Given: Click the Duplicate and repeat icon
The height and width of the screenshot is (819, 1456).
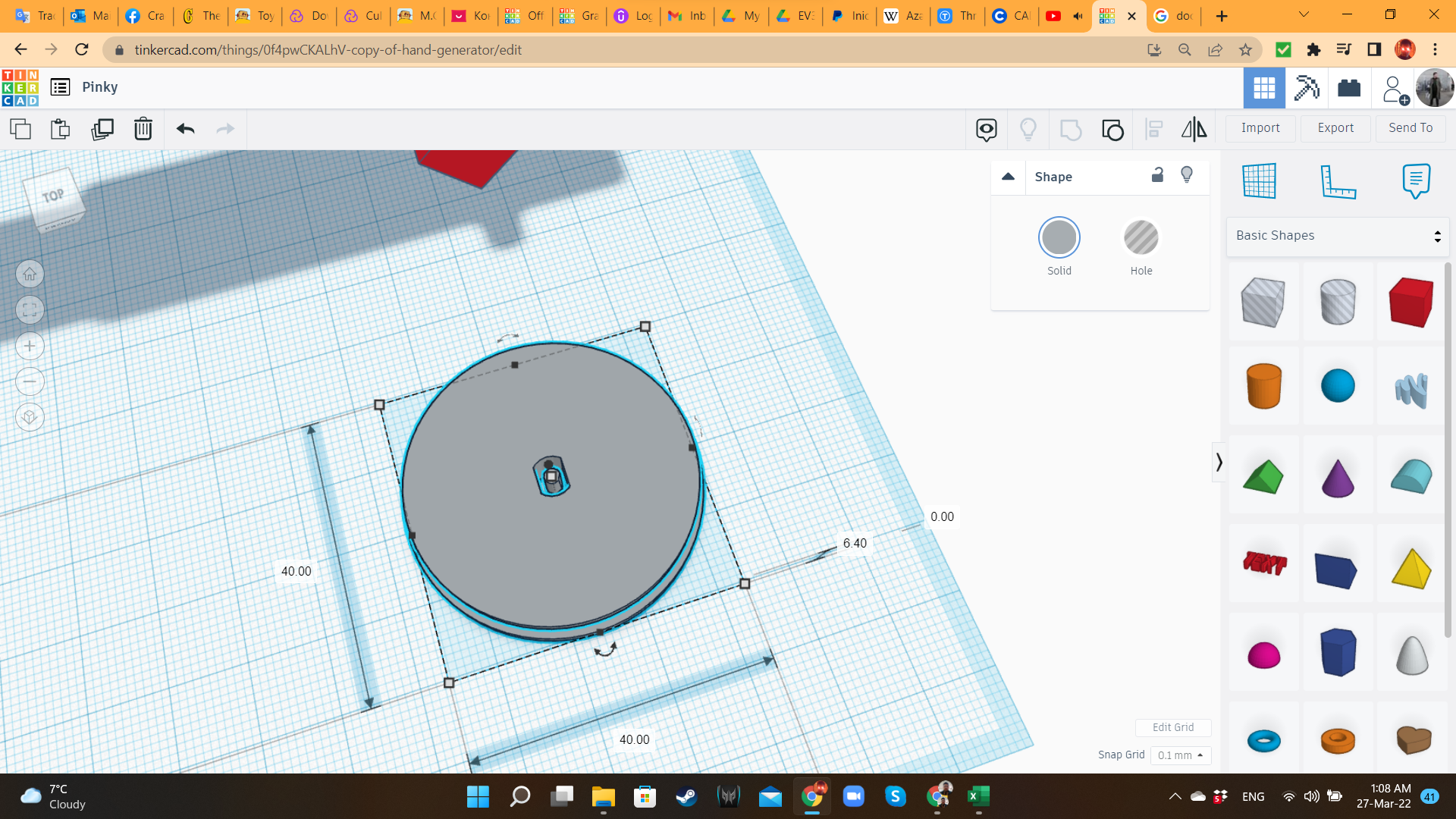Looking at the screenshot, I should click(102, 129).
